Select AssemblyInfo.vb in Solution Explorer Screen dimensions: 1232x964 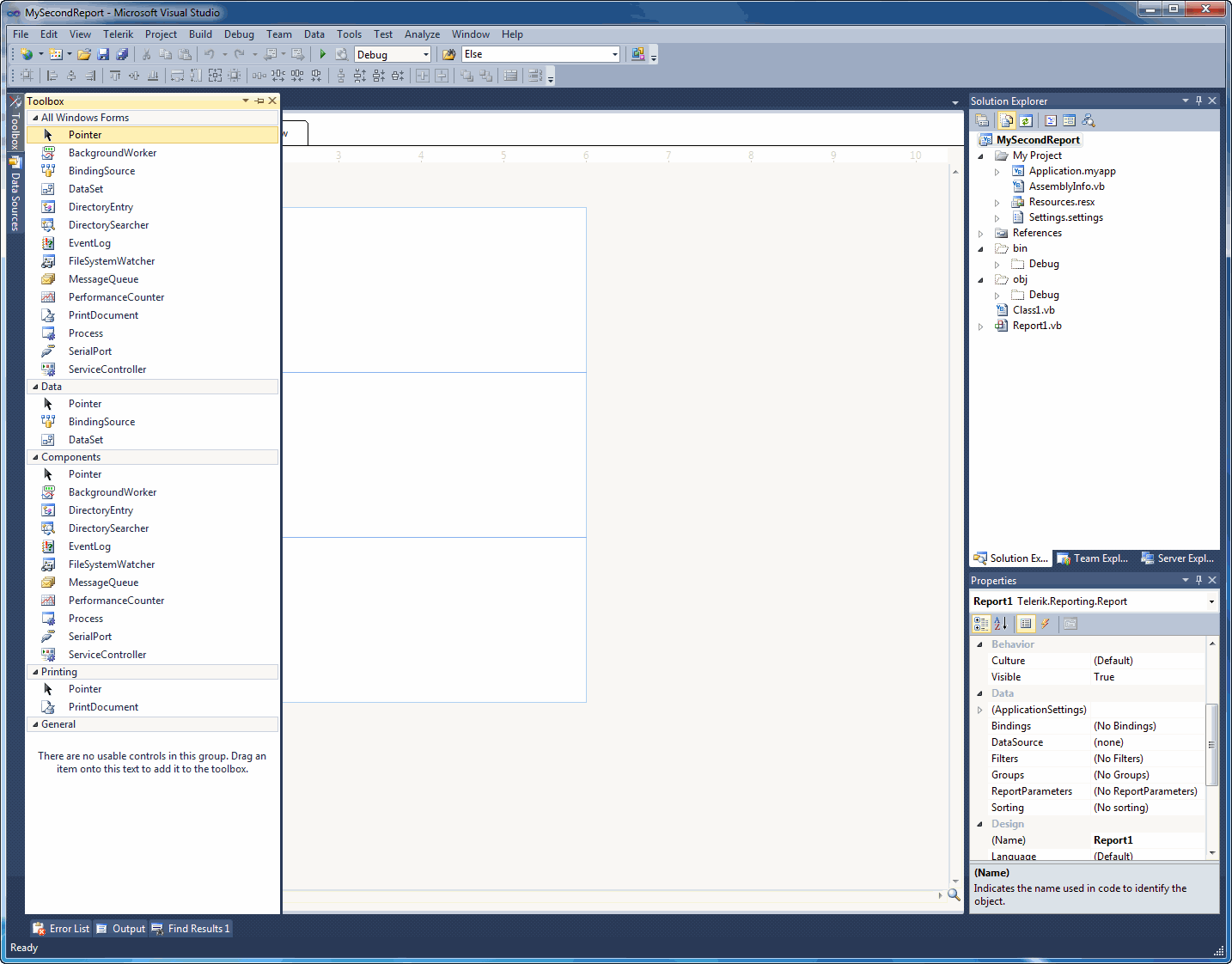[1066, 186]
